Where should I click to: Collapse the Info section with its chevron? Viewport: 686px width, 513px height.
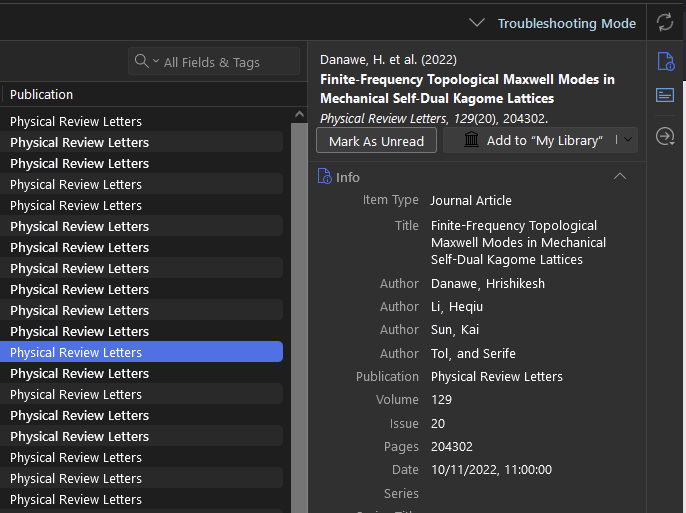[620, 176]
